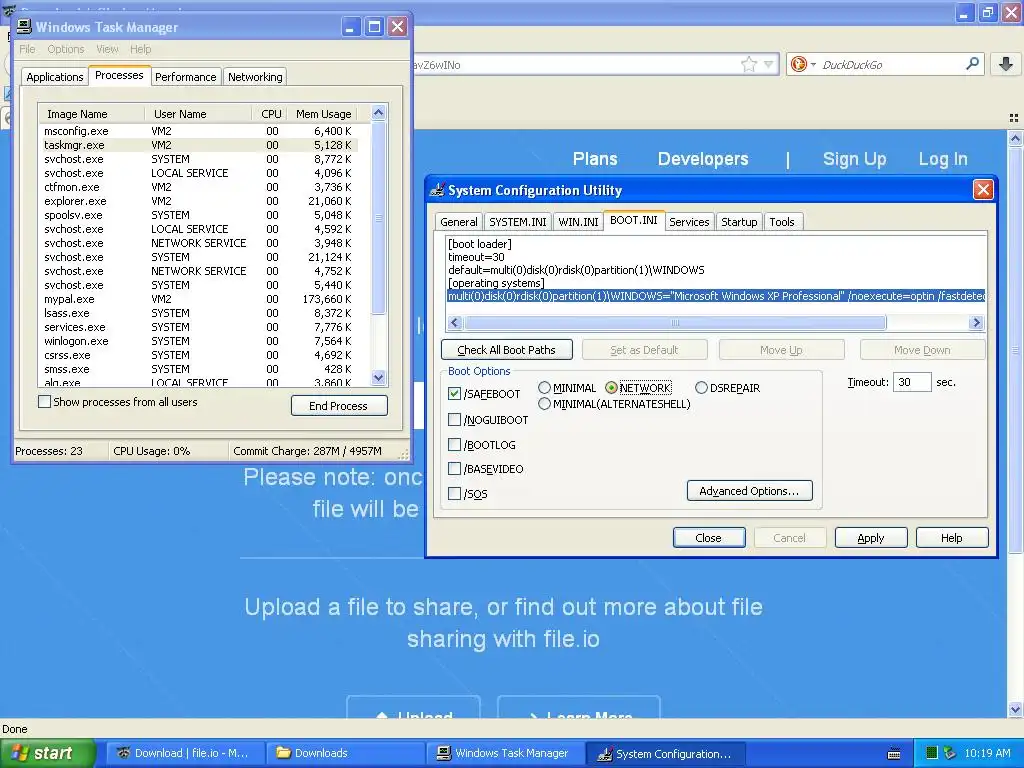The height and width of the screenshot is (768, 1024).
Task: Open search engine dropdown arrow
Action: pyautogui.click(x=813, y=64)
